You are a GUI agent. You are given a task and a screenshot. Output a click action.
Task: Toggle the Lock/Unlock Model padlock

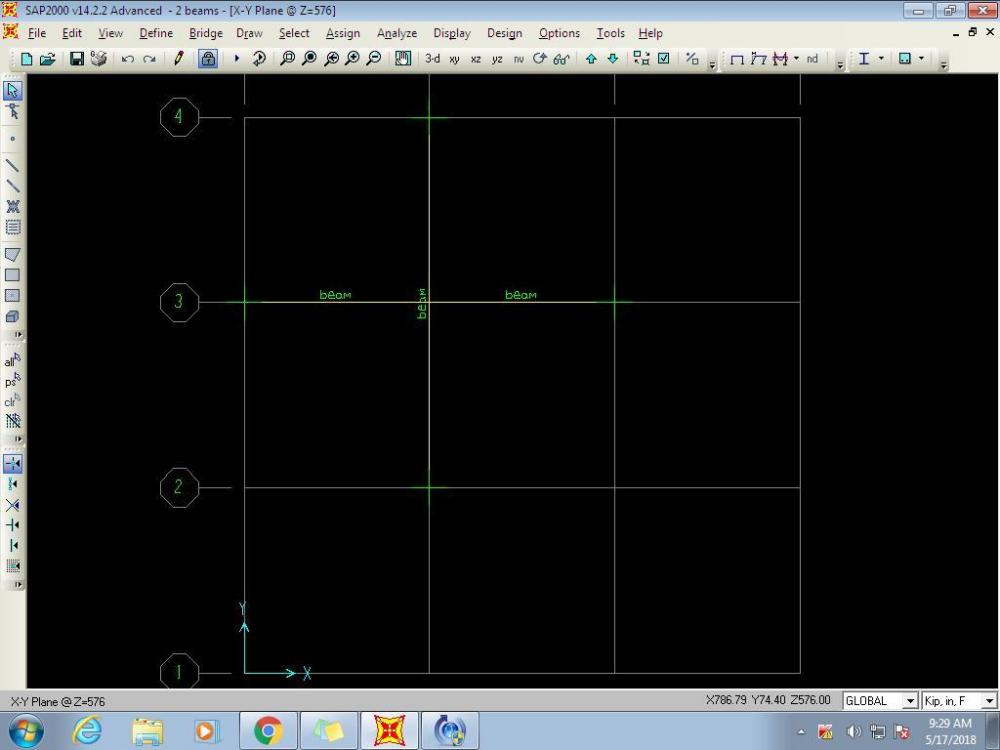[208, 59]
